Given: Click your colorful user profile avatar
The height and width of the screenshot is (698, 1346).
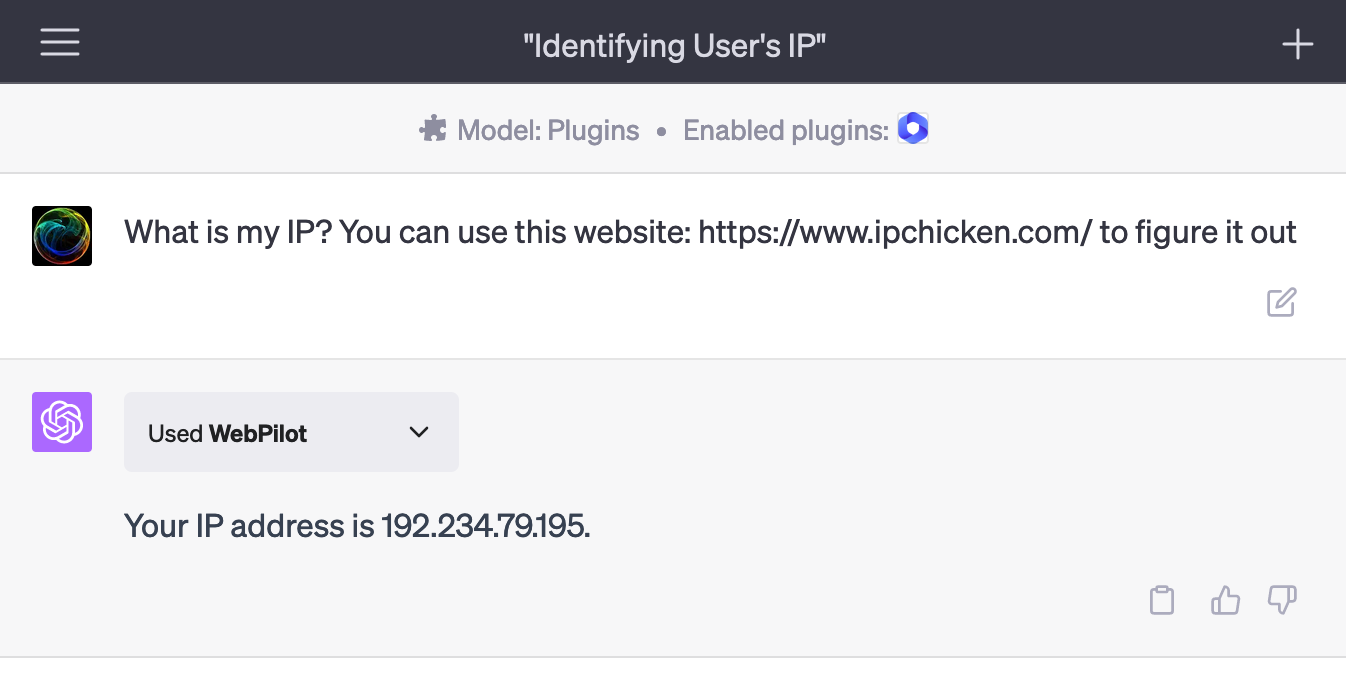Looking at the screenshot, I should (x=61, y=236).
